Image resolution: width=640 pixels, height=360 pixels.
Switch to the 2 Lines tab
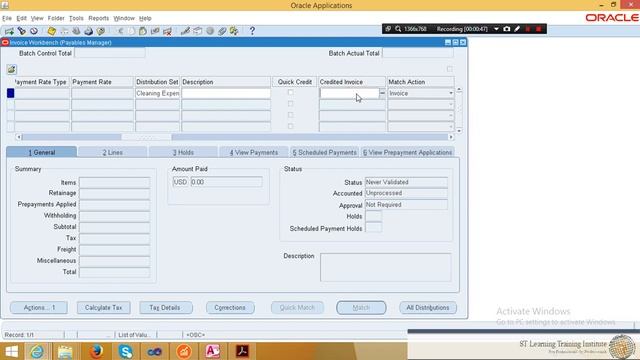click(113, 152)
